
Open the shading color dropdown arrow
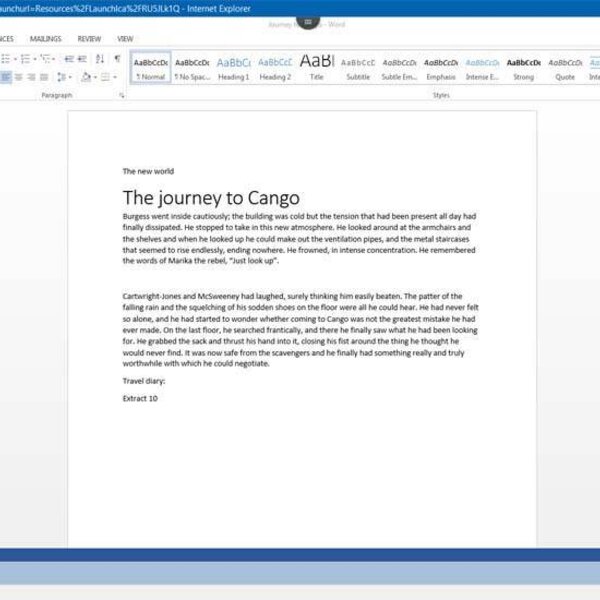pyautogui.click(x=95, y=77)
